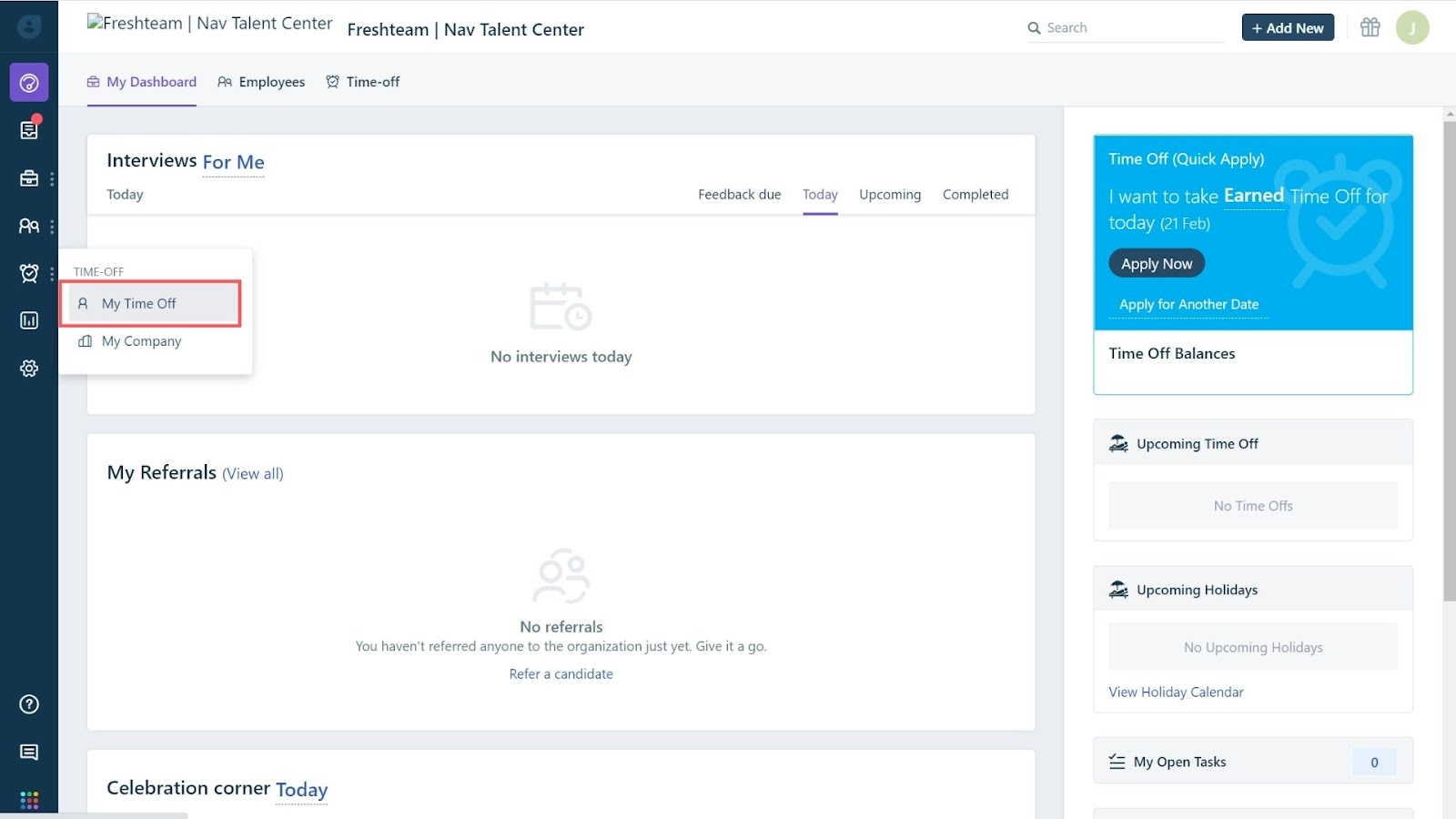Click Refer a candidate link

point(561,674)
